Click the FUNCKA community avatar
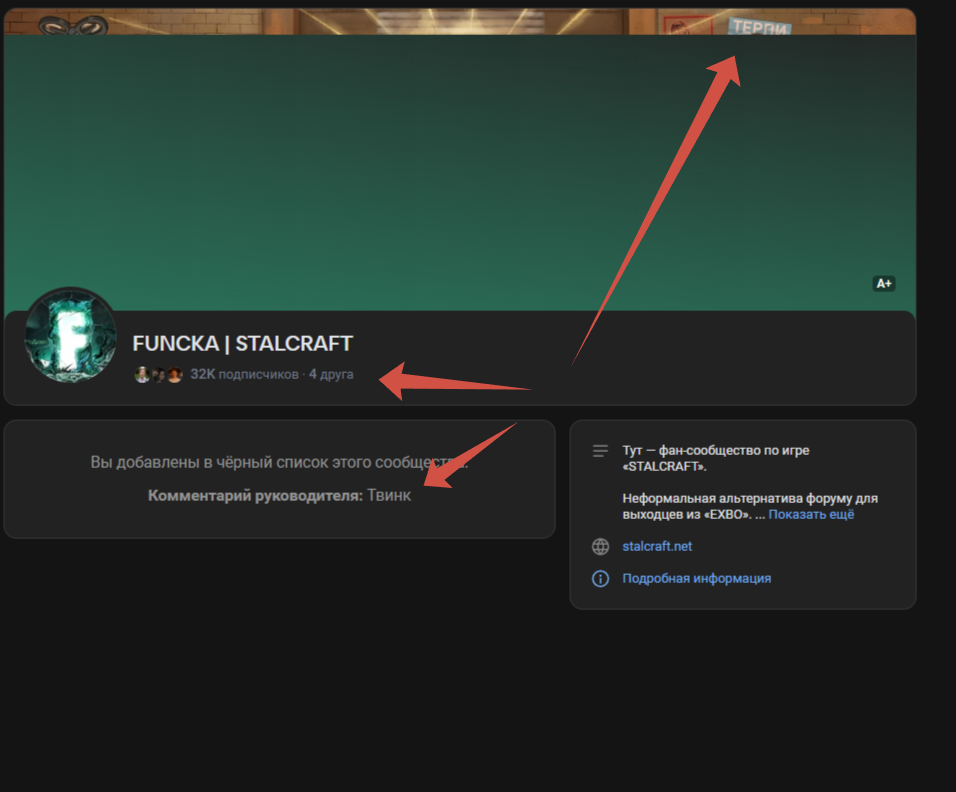 coord(70,335)
